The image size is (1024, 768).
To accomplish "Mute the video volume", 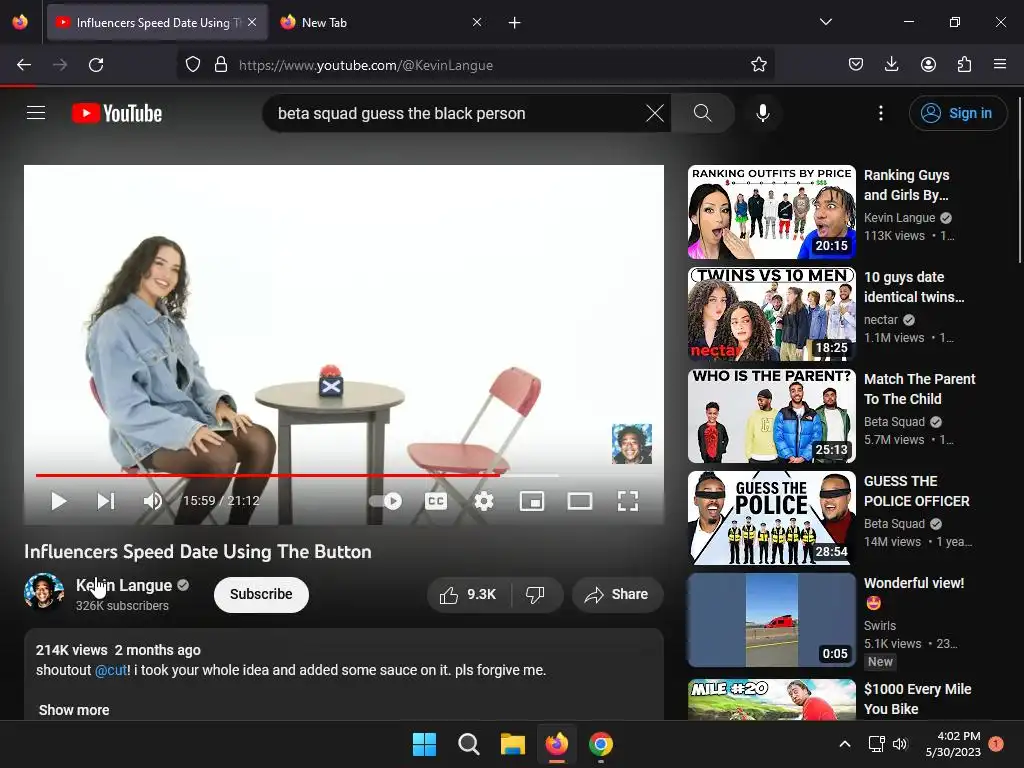I will [x=153, y=501].
